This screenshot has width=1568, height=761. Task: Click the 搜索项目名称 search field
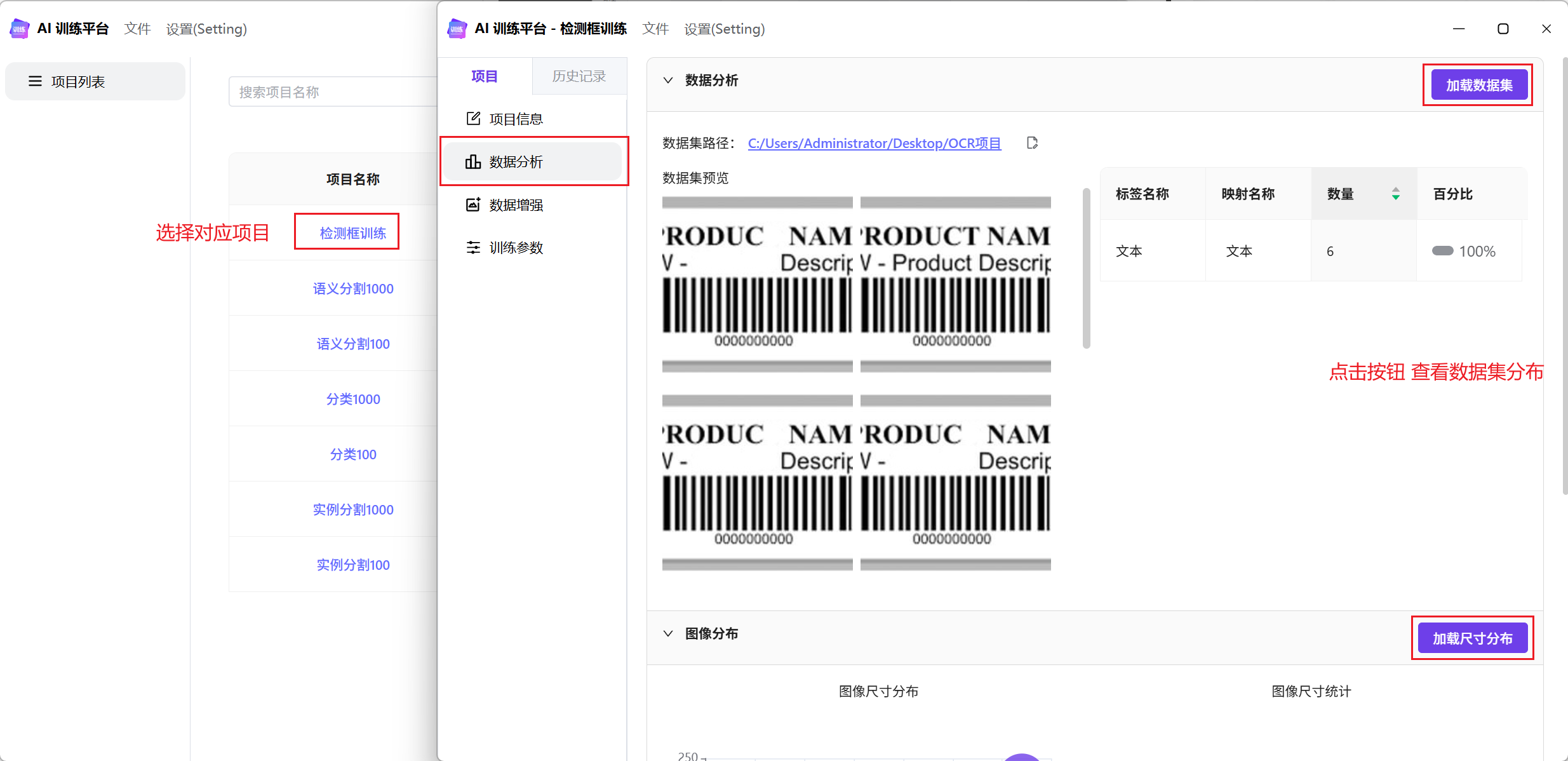(x=333, y=92)
